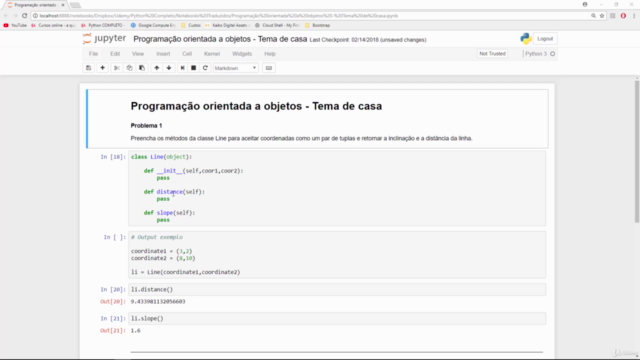The width and height of the screenshot is (640, 360).
Task: Open the Insert menu
Action: click(163, 54)
